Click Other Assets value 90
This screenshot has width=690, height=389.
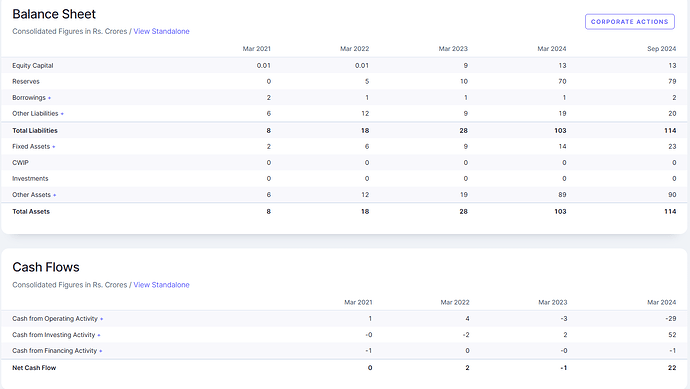point(672,194)
